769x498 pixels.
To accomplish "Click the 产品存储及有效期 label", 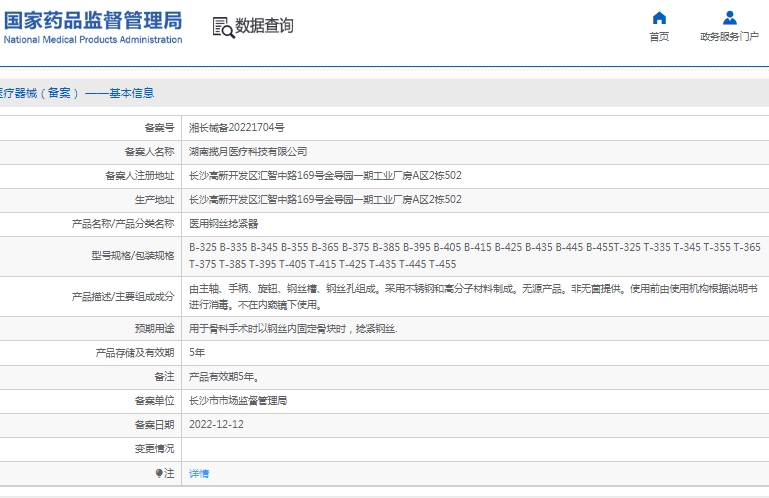I will 135,353.
